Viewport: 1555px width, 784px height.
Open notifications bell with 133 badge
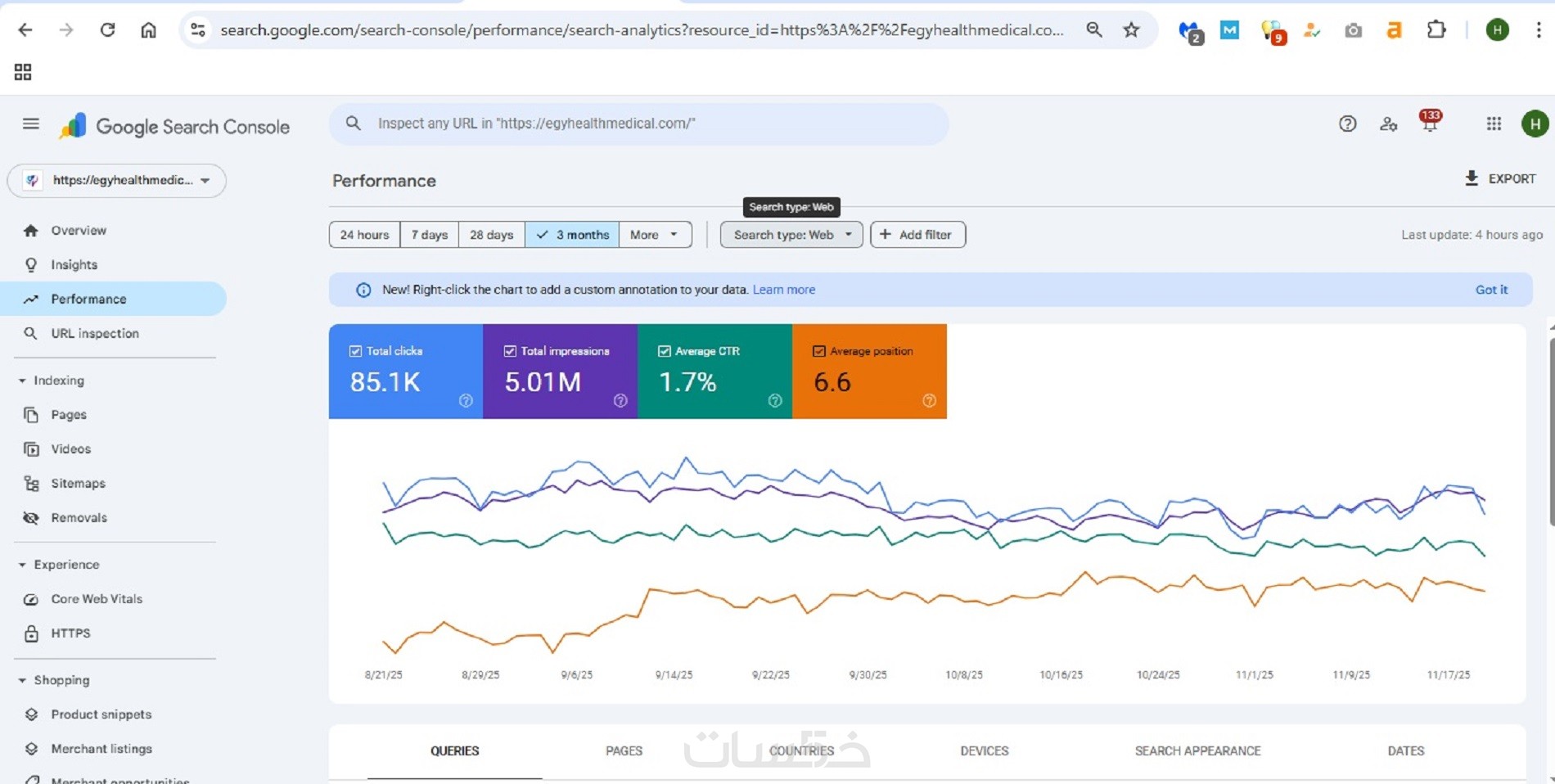pos(1429,124)
